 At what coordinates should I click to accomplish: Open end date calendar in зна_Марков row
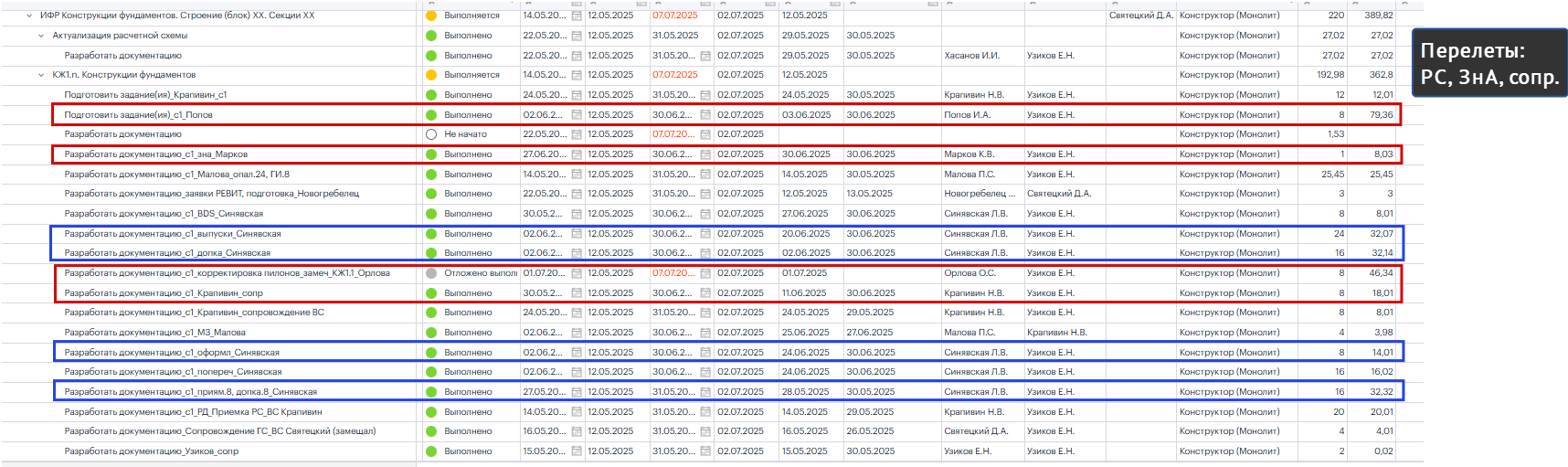(x=705, y=154)
